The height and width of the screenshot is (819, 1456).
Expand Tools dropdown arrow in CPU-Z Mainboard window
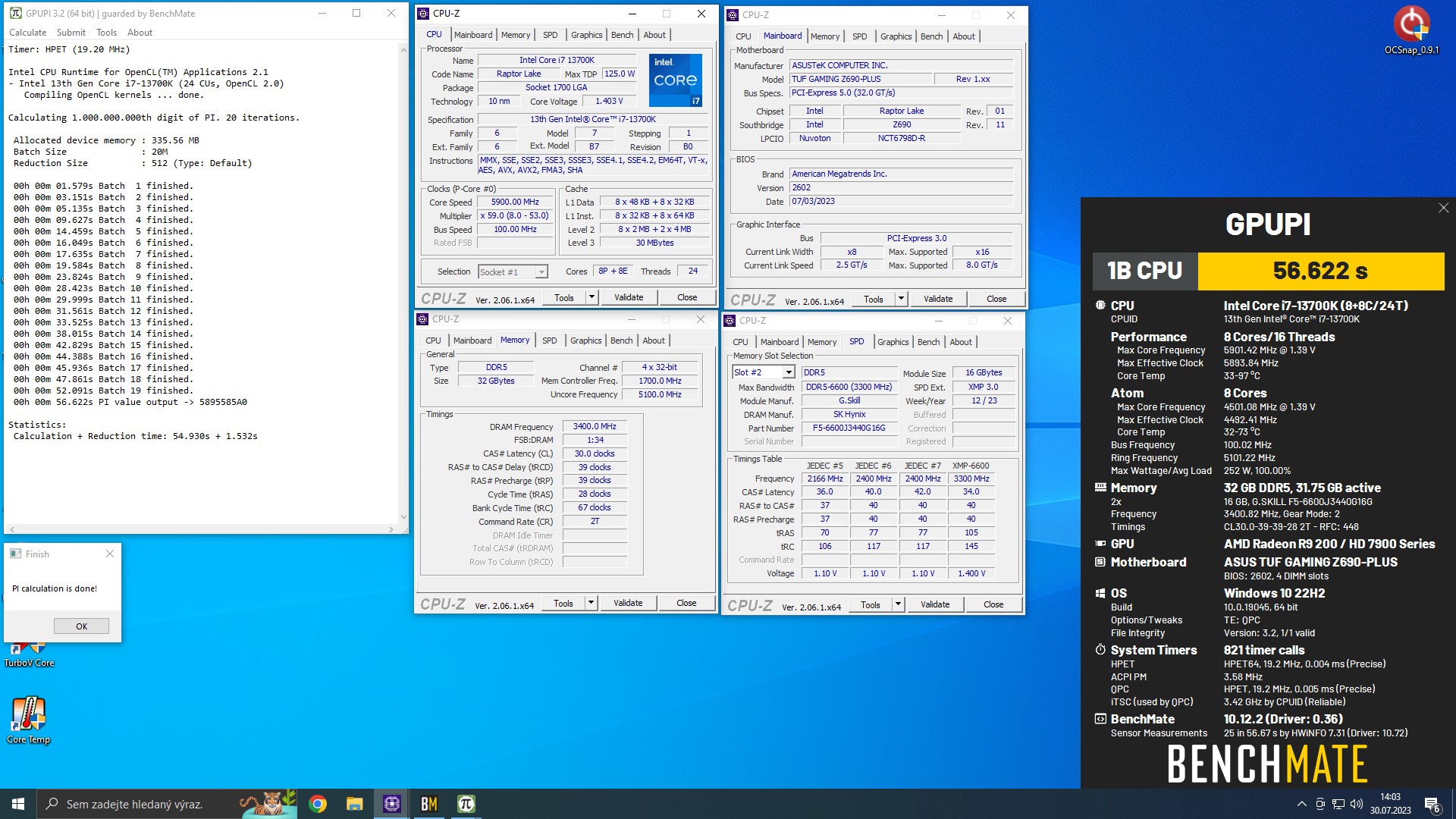(901, 299)
